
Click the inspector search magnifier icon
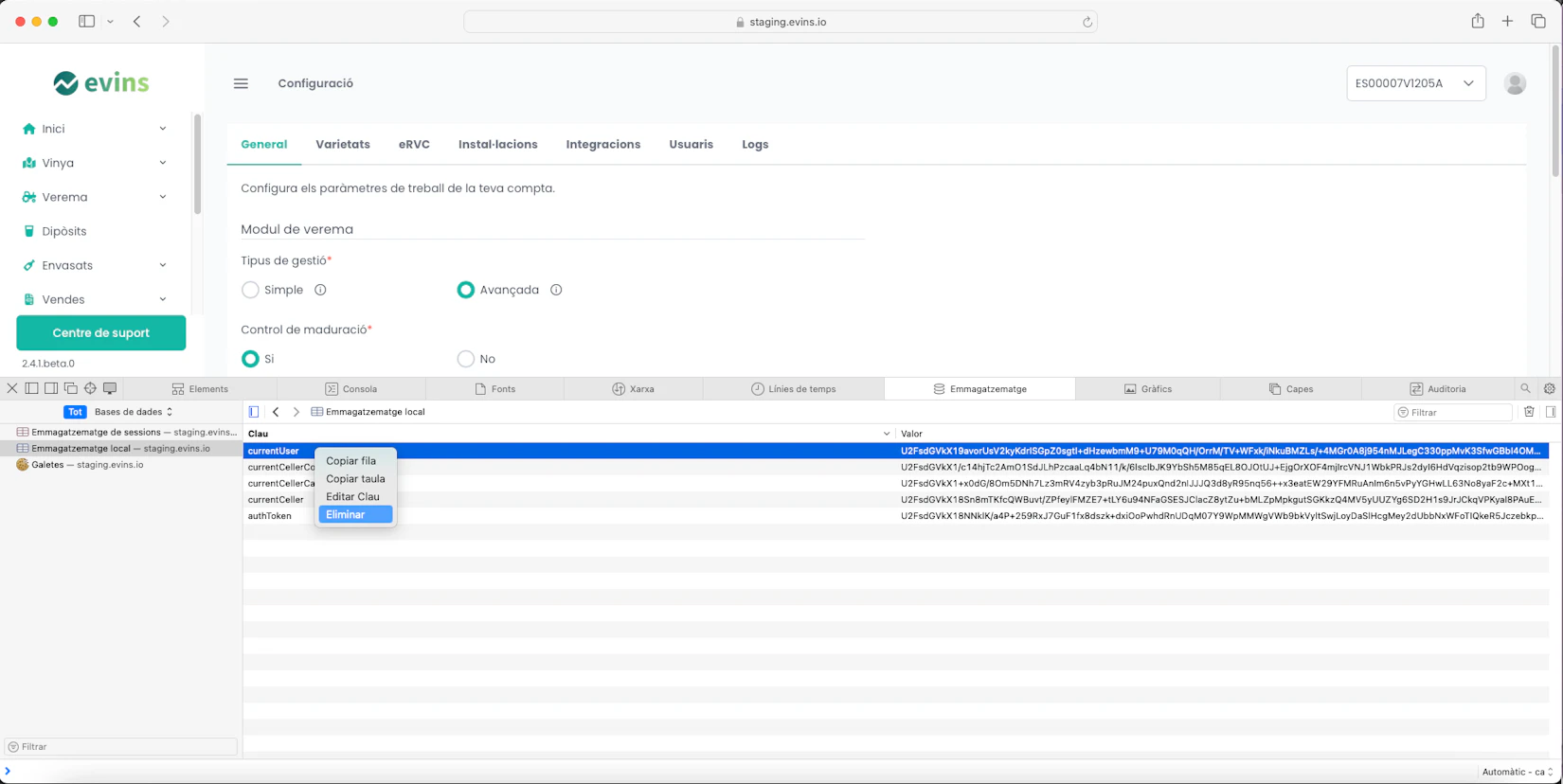1525,389
